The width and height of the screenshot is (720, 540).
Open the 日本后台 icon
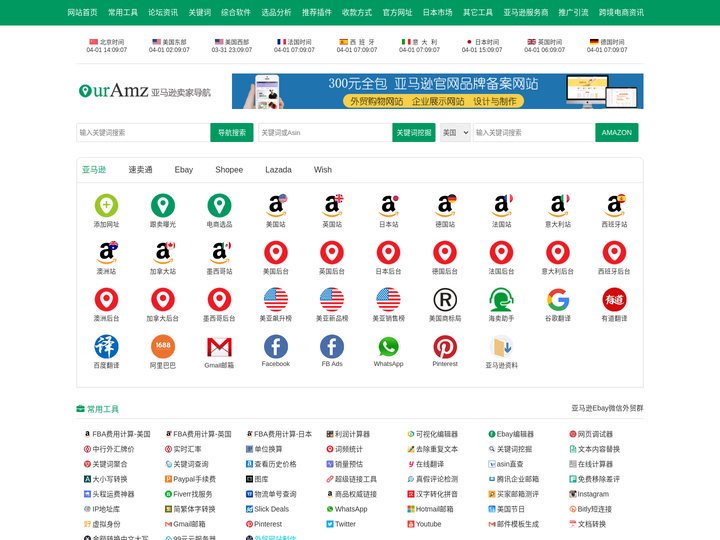(x=388, y=253)
